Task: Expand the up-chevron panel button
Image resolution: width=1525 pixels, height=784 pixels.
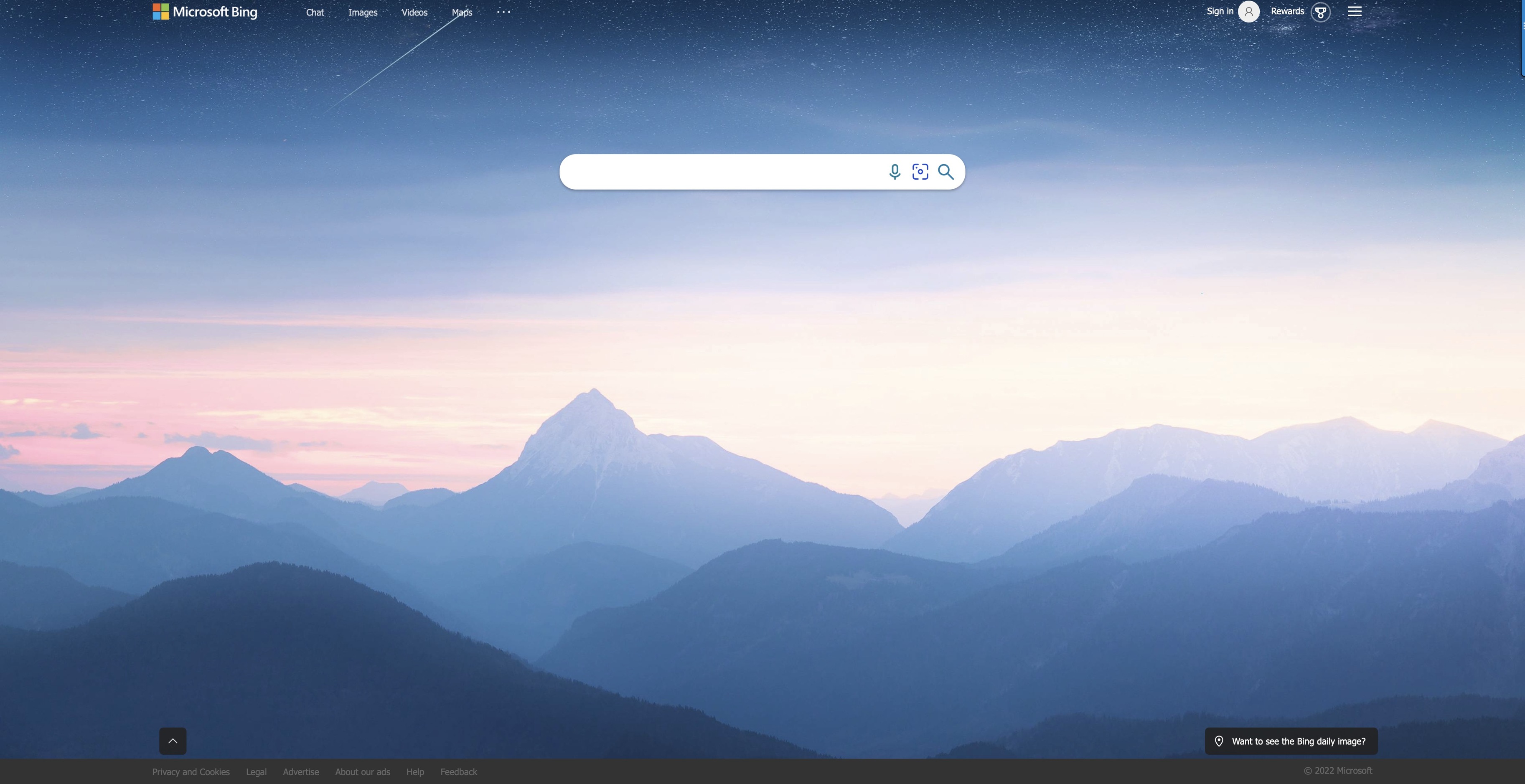Action: click(173, 741)
